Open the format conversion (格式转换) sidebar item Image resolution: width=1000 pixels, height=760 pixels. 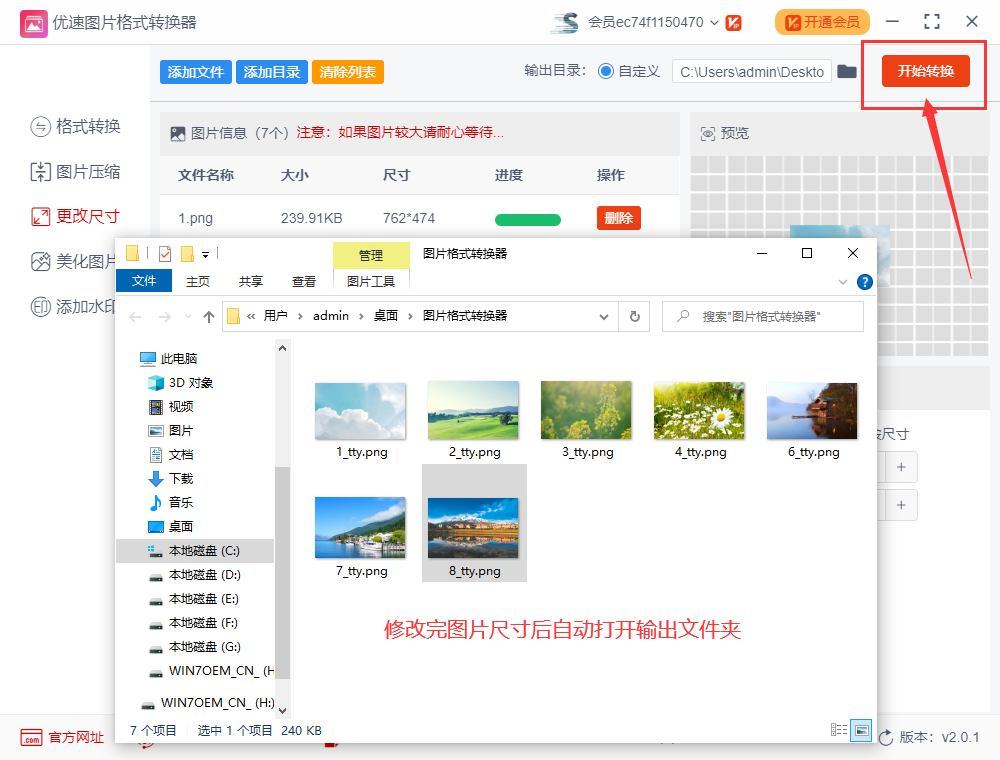[x=76, y=126]
